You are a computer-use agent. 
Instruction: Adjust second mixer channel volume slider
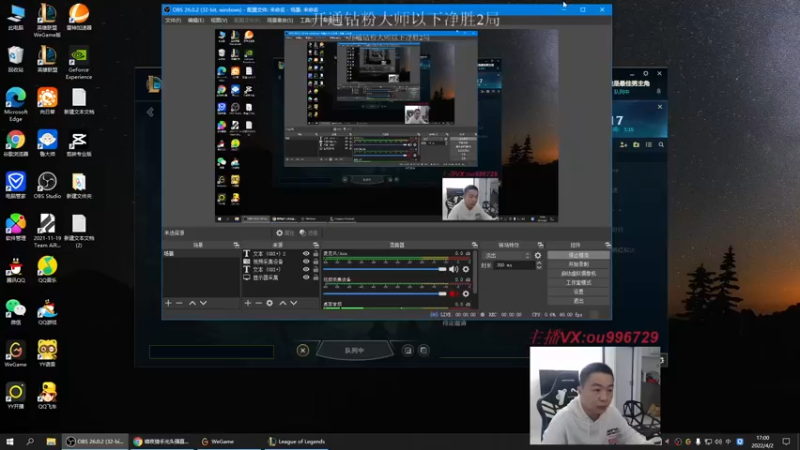tap(385, 294)
